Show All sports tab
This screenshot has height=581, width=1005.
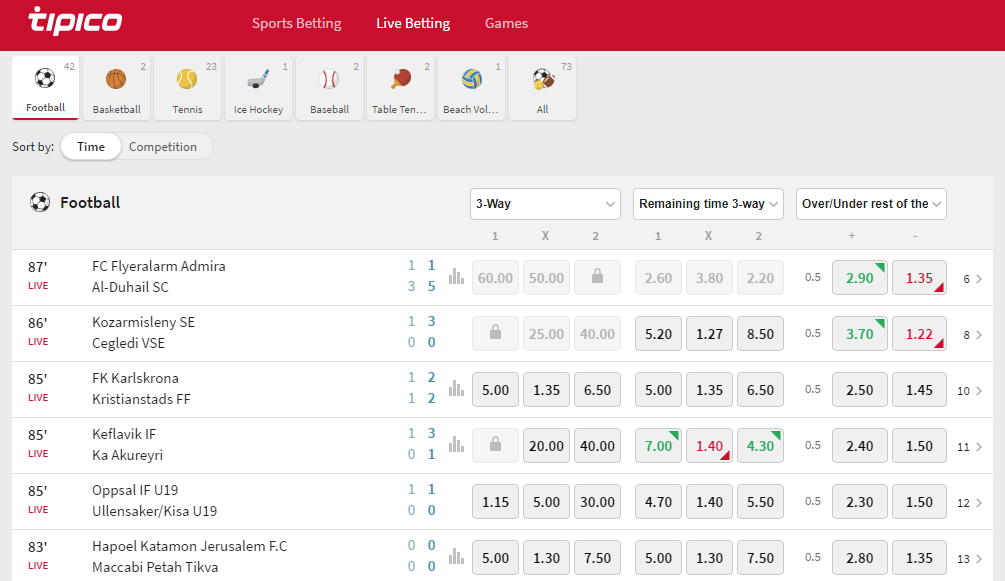point(542,88)
